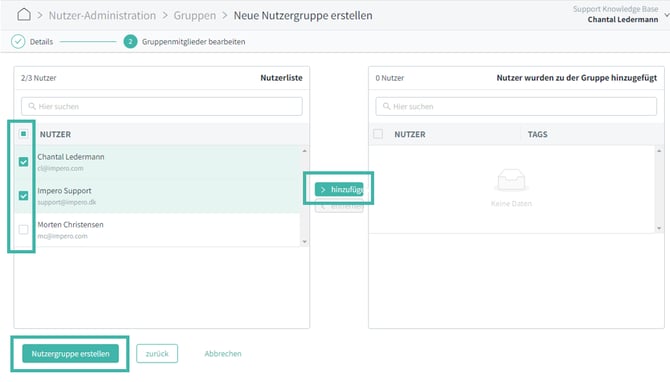670x382 pixels.
Task: Open Nutzer-Administration breadcrumb link
Action: point(102,15)
